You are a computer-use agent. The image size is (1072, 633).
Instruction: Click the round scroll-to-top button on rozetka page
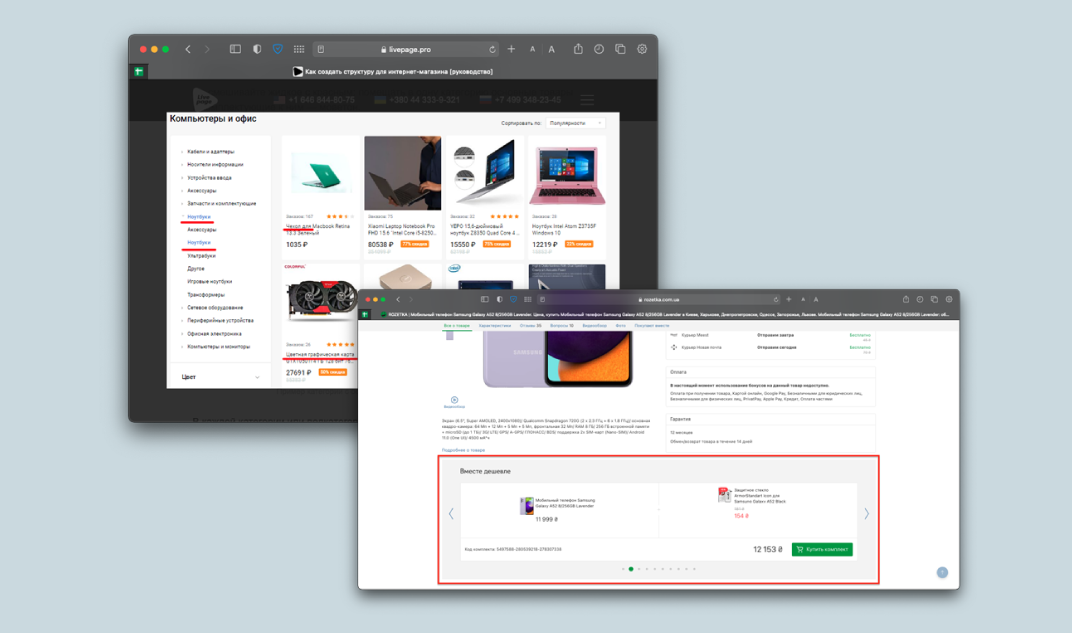[x=942, y=573]
